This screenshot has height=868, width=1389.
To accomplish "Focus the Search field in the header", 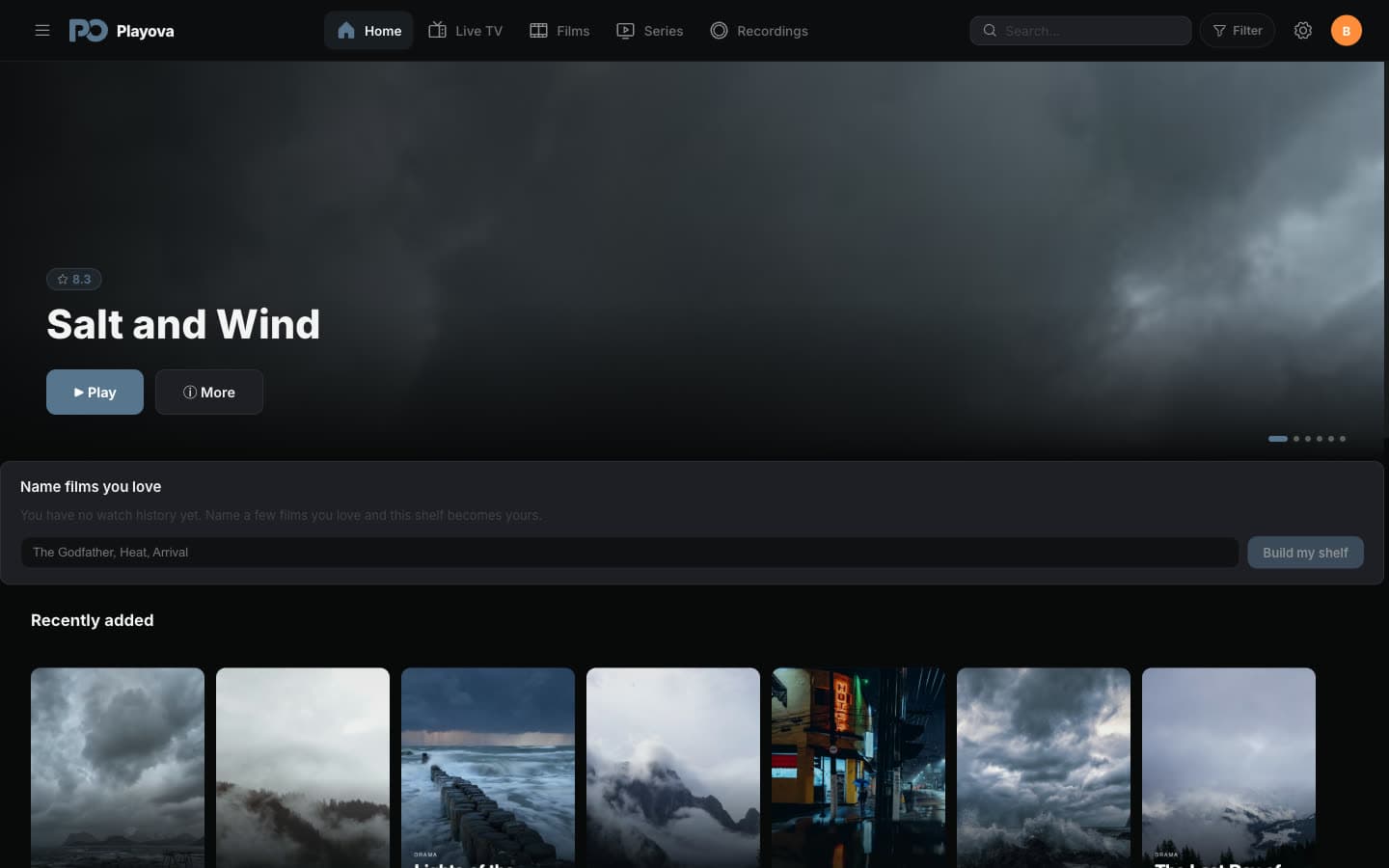I will click(1080, 31).
